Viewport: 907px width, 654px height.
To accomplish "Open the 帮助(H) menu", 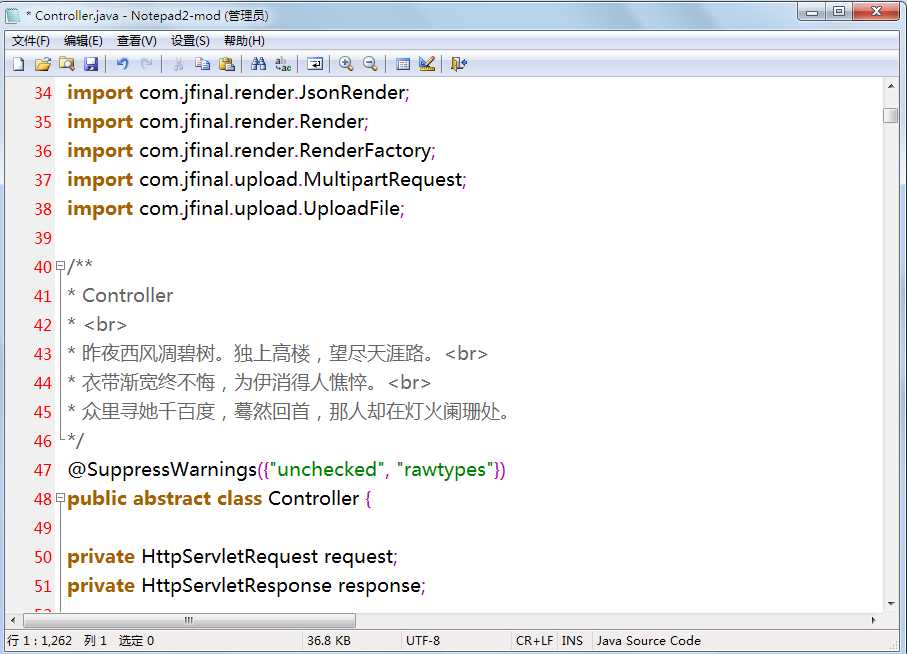I will click(x=244, y=40).
